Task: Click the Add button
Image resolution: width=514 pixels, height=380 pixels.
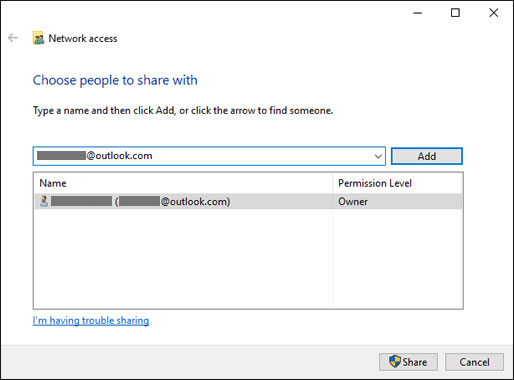Action: pos(427,156)
